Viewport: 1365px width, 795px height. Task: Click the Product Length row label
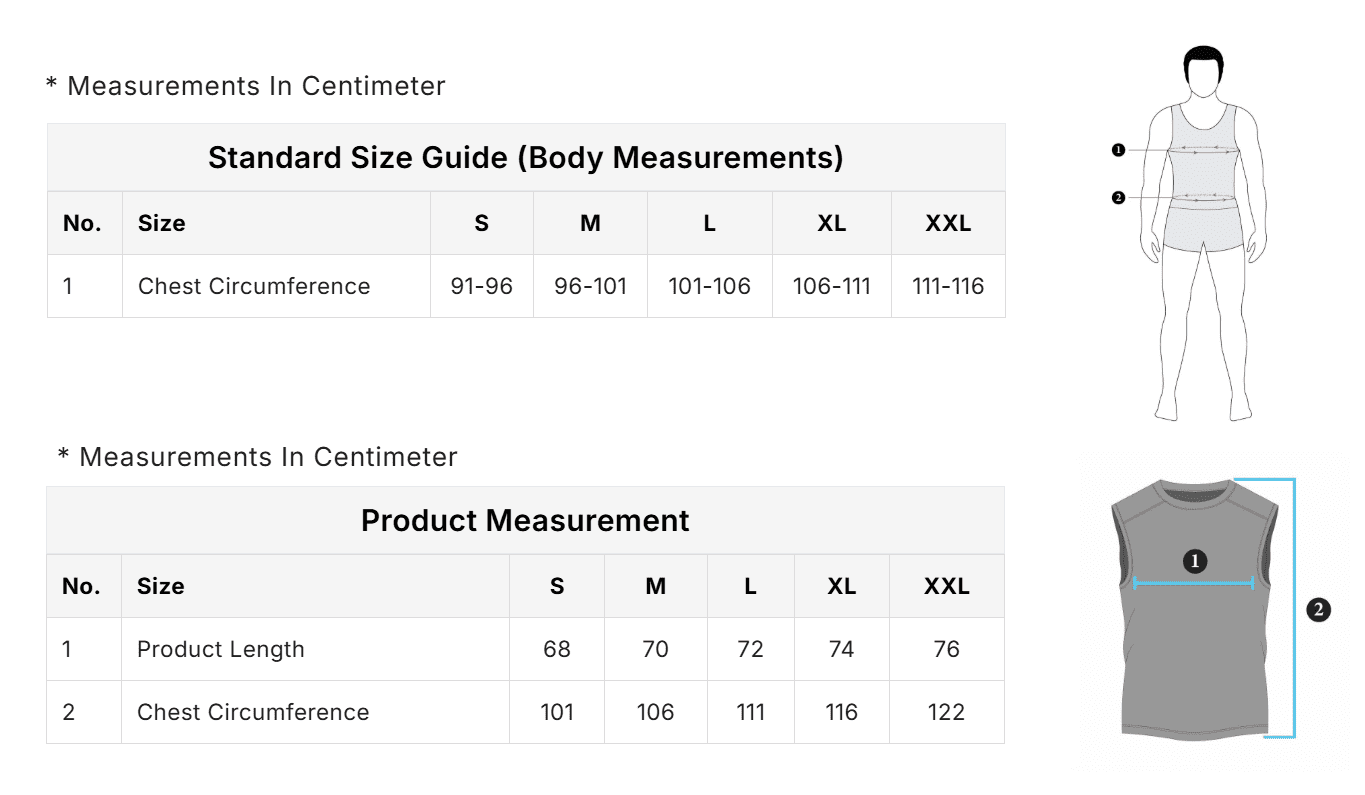point(221,649)
